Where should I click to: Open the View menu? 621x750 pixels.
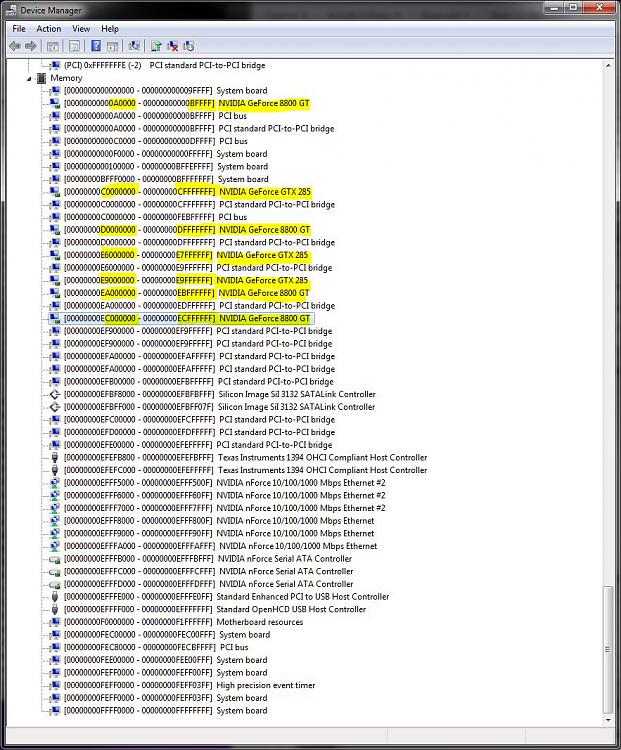click(x=81, y=29)
